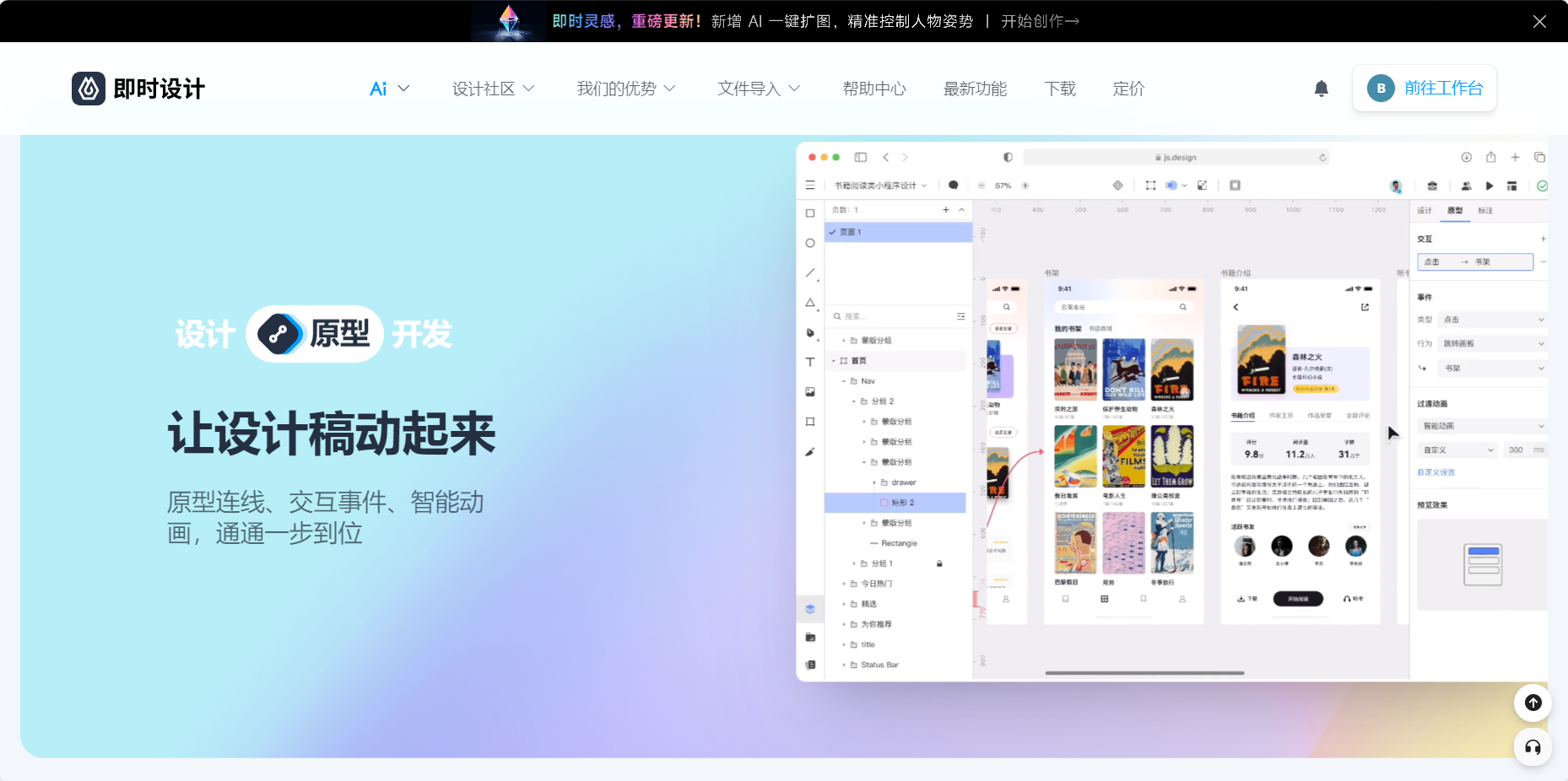Click the browser back arrow in mockup
Screen dimensions: 1568x781
click(x=885, y=157)
